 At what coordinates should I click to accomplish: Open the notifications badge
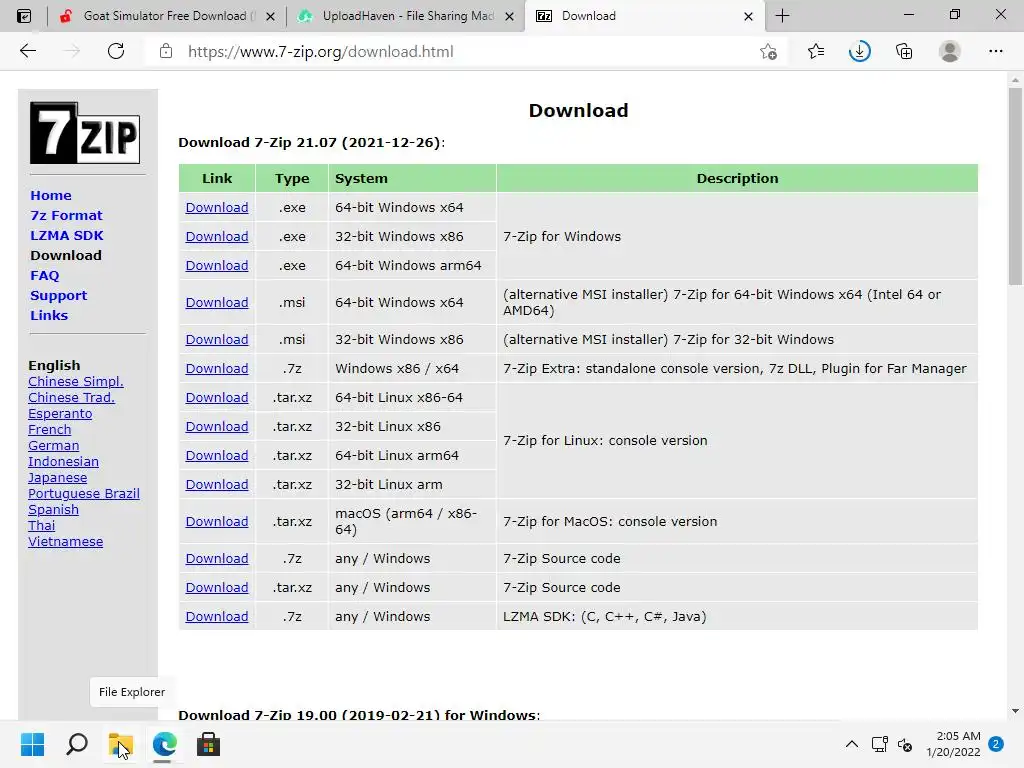[x=996, y=744]
